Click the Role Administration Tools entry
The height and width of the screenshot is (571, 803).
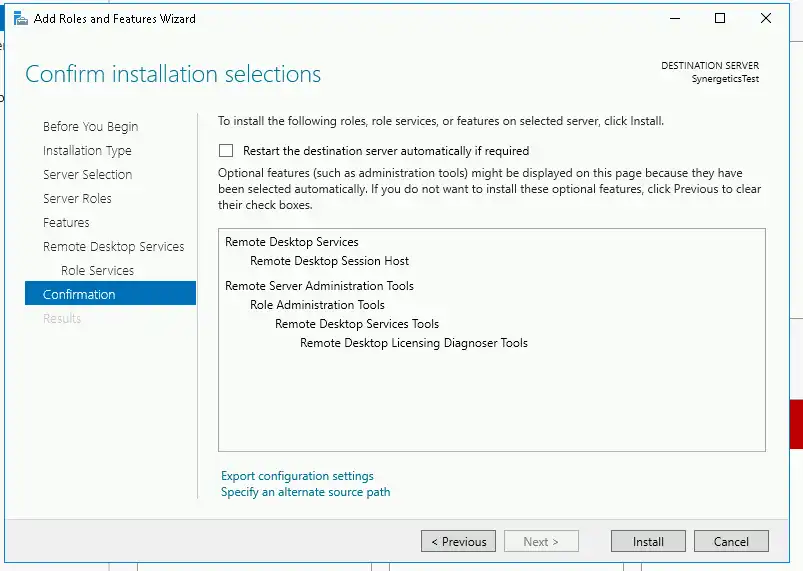[317, 305]
